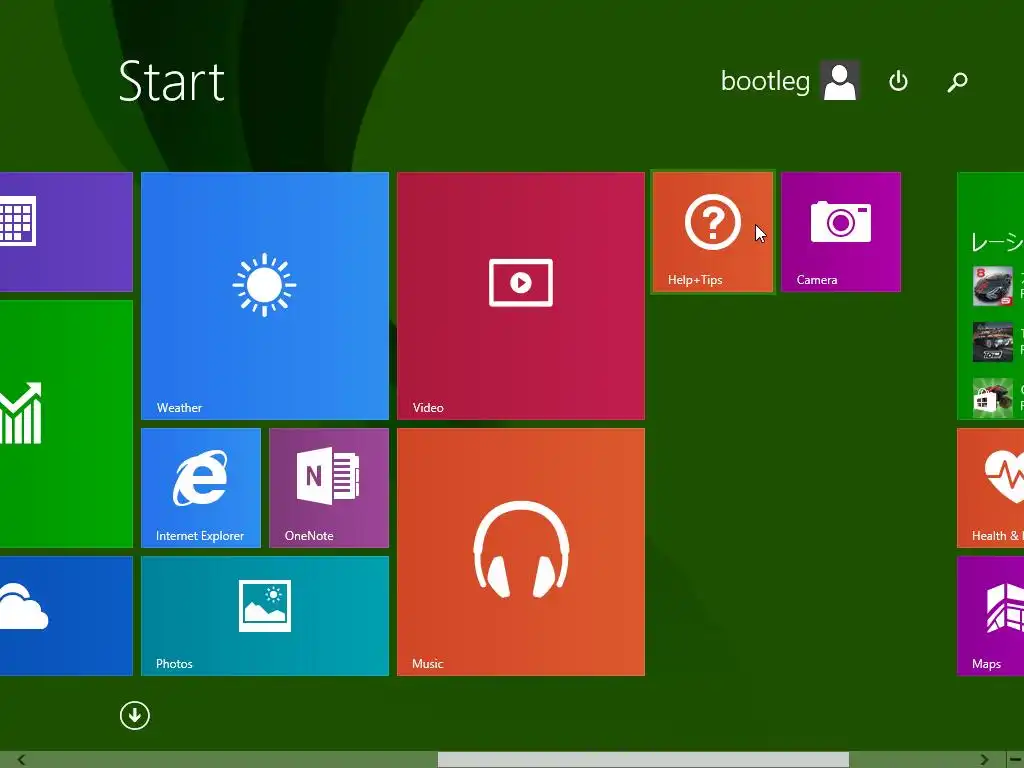Launch the Camera app tile

click(840, 232)
